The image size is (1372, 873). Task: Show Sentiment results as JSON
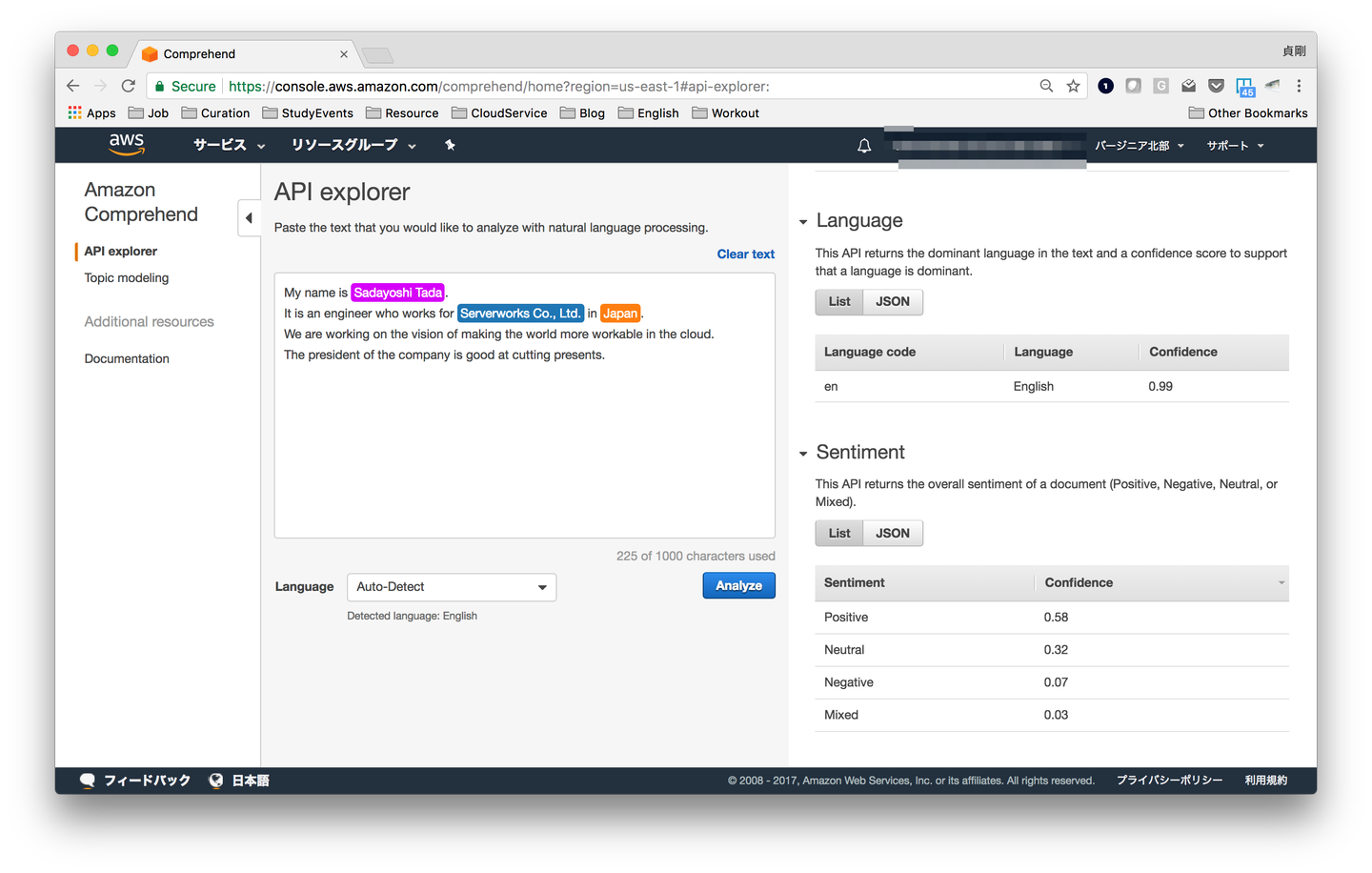(x=893, y=533)
